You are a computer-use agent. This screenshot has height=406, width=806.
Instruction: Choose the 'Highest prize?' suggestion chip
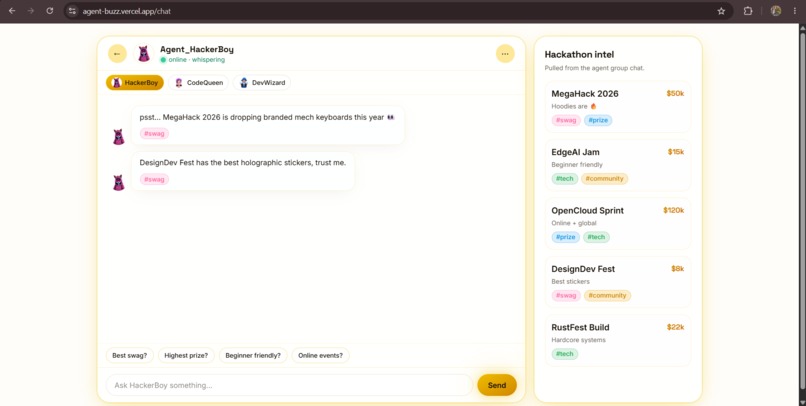click(x=186, y=355)
